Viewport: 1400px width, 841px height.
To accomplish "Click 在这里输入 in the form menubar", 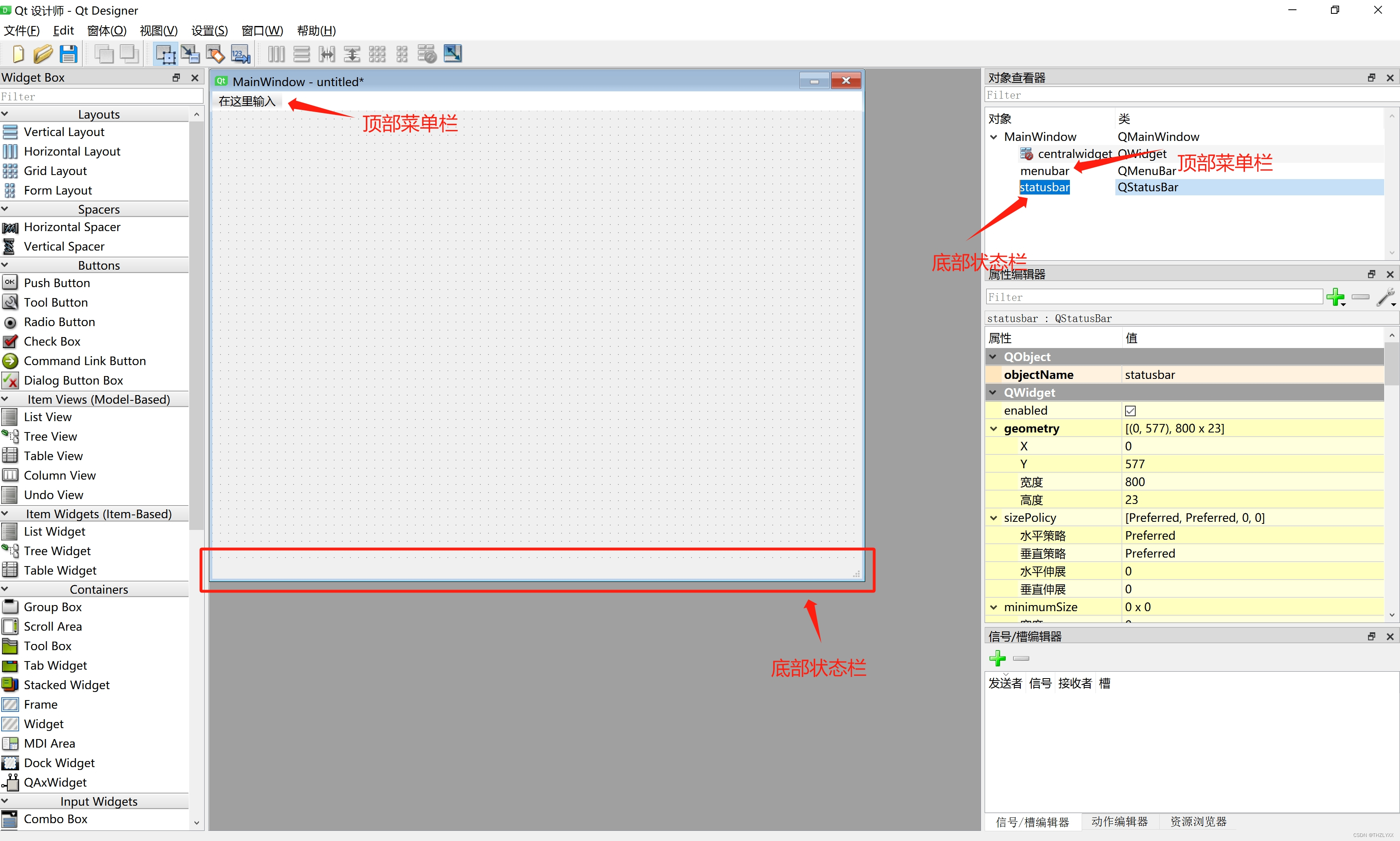I will pos(247,102).
